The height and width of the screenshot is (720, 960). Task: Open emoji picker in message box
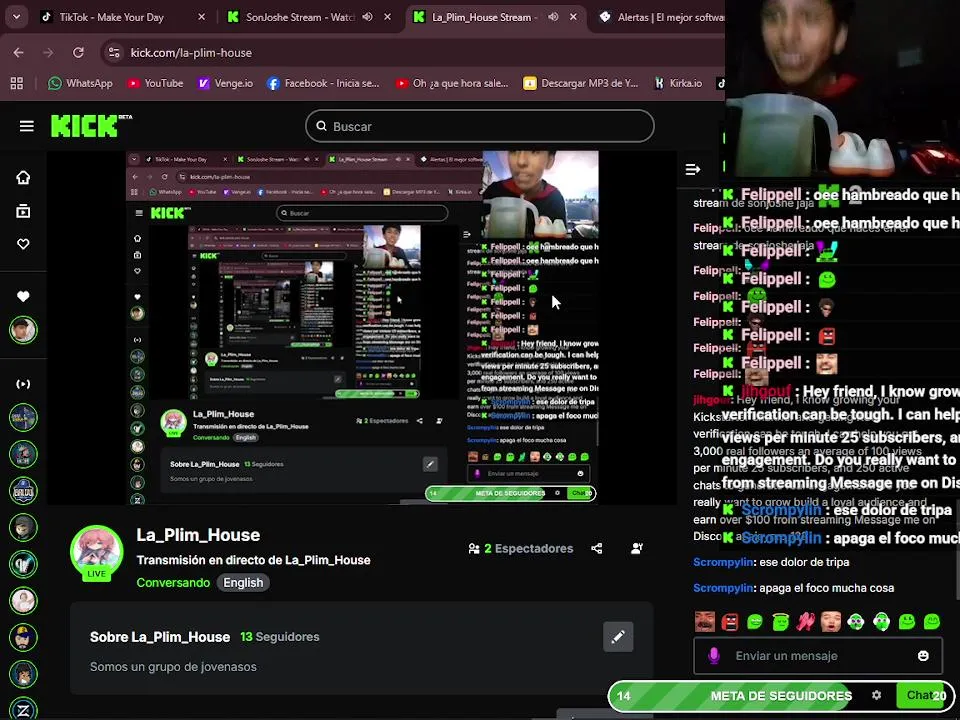click(923, 656)
